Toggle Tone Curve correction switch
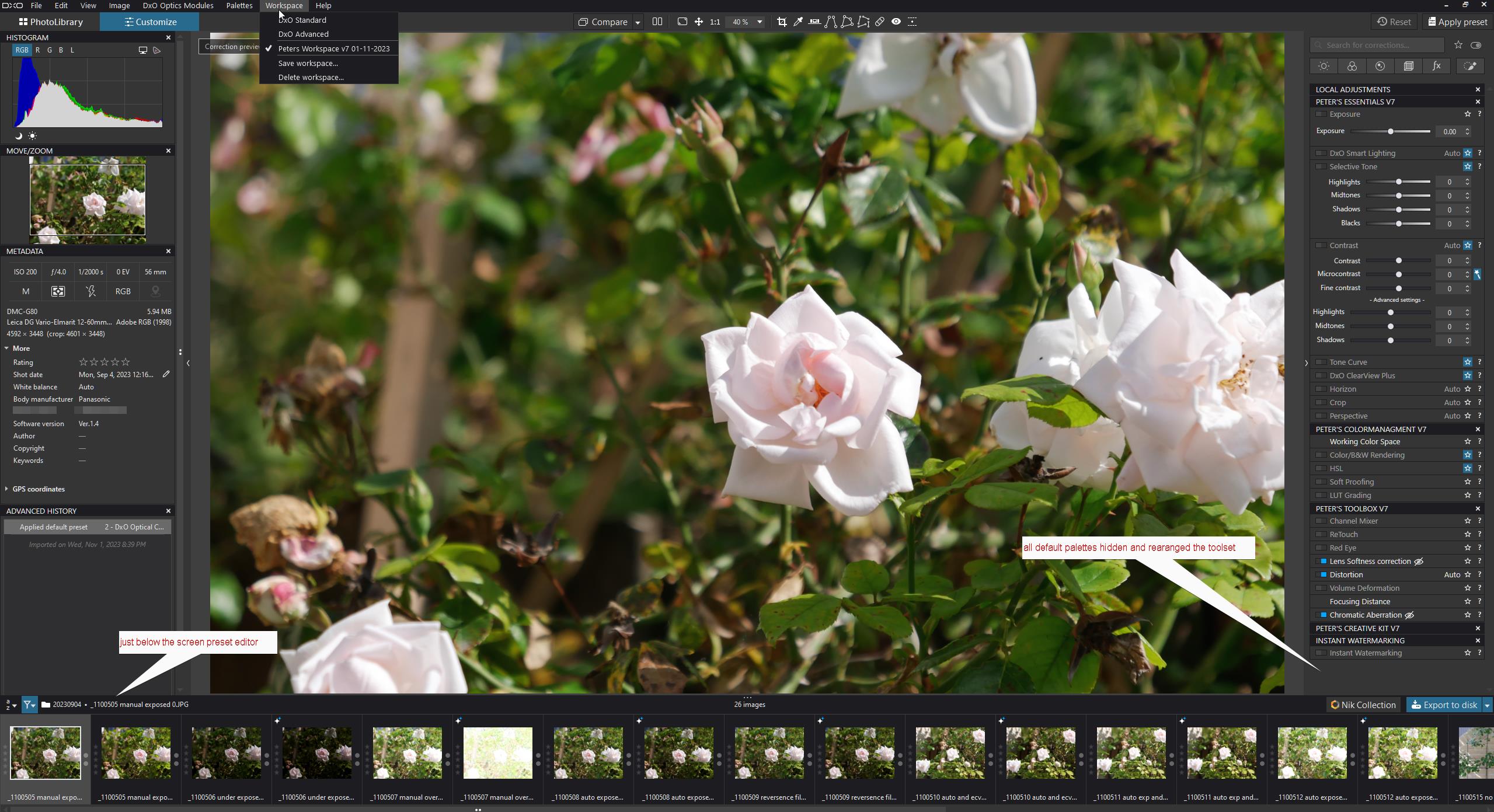This screenshot has height=812, width=1494. [x=1321, y=362]
